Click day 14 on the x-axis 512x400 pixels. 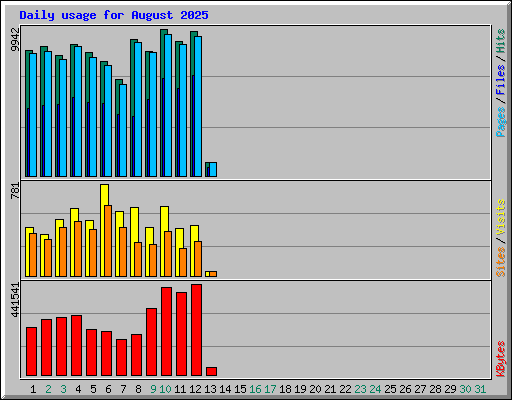(225, 389)
